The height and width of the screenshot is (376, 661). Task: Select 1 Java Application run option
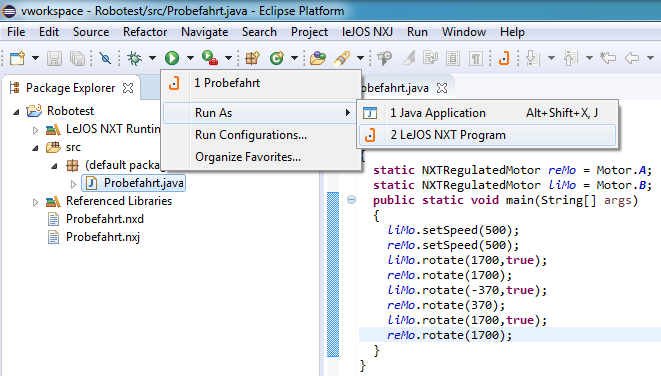487,113
